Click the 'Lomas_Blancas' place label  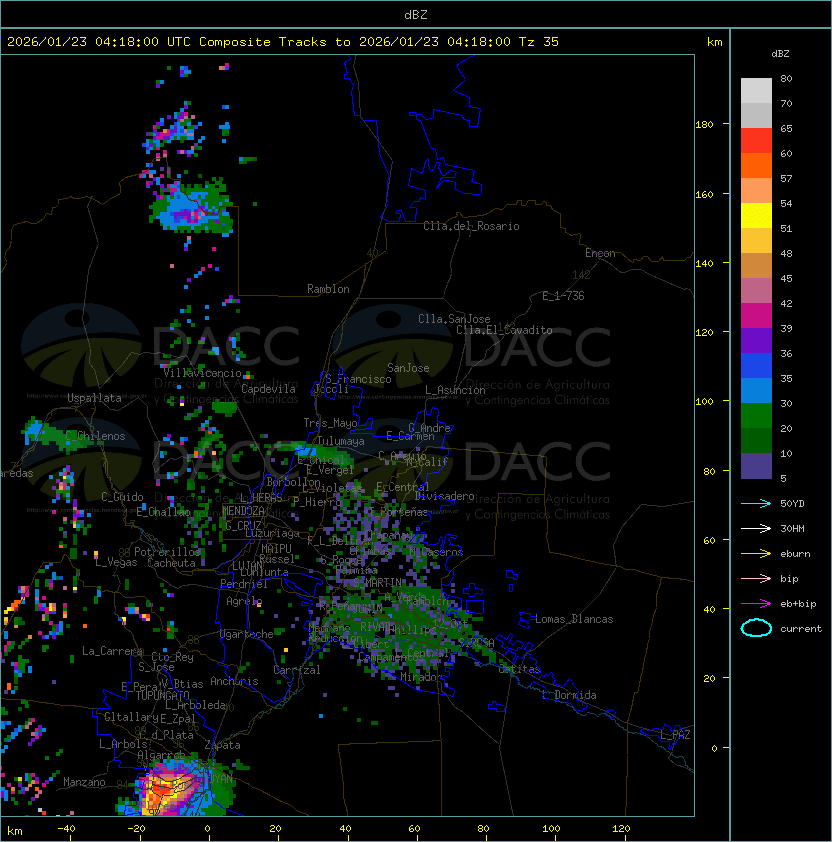click(x=574, y=620)
